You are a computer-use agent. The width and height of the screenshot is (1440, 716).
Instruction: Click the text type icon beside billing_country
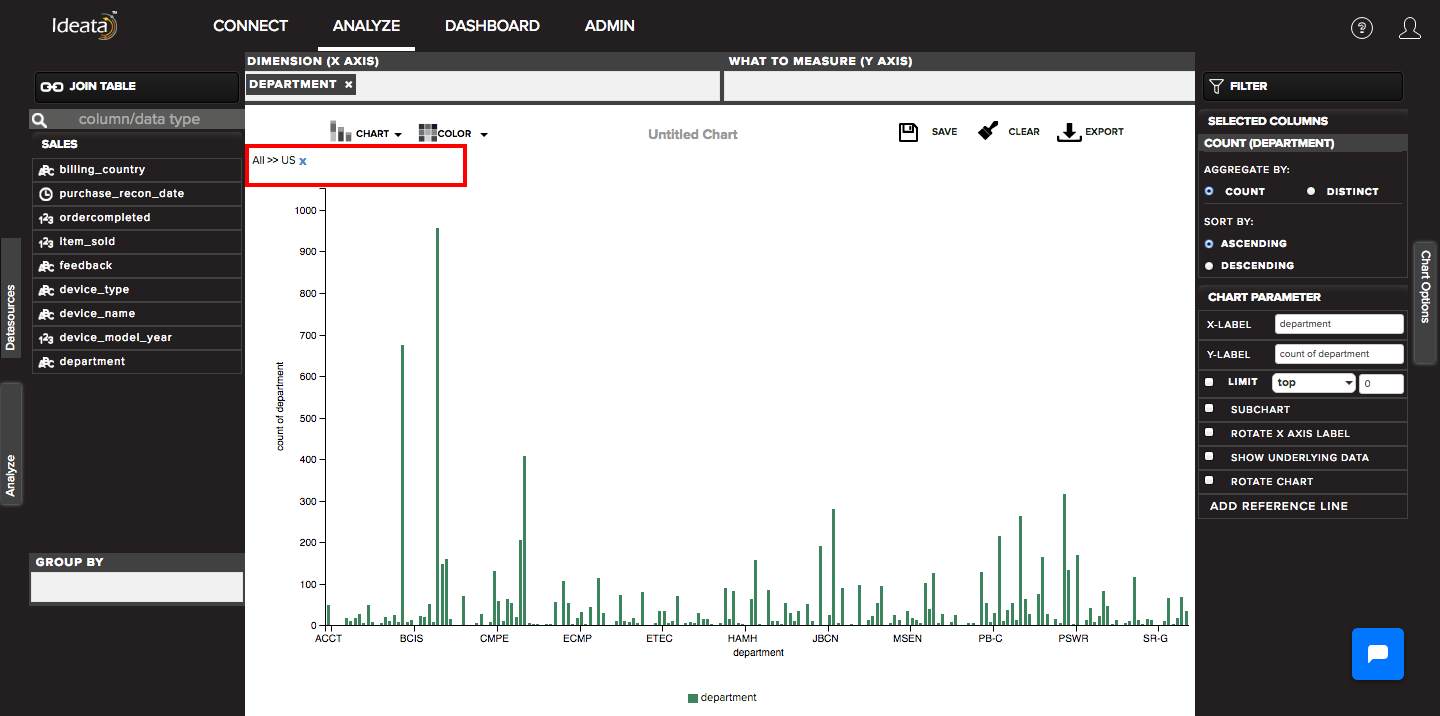46,170
